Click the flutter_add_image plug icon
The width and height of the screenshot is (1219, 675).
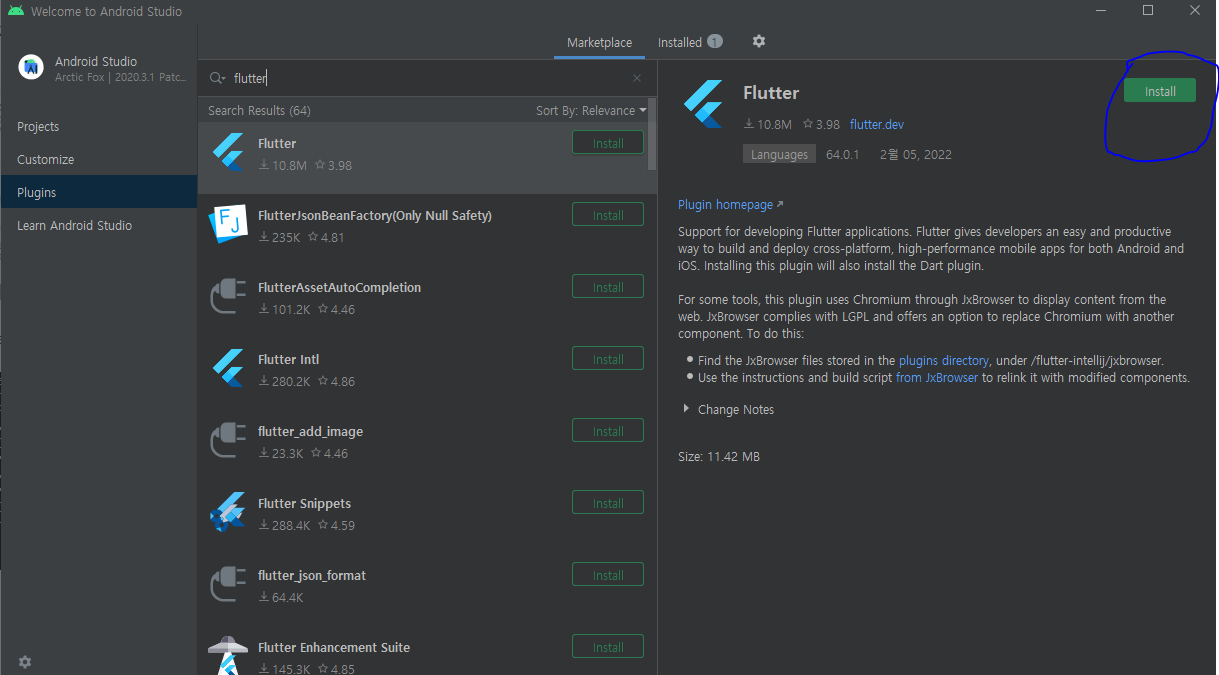(228, 441)
